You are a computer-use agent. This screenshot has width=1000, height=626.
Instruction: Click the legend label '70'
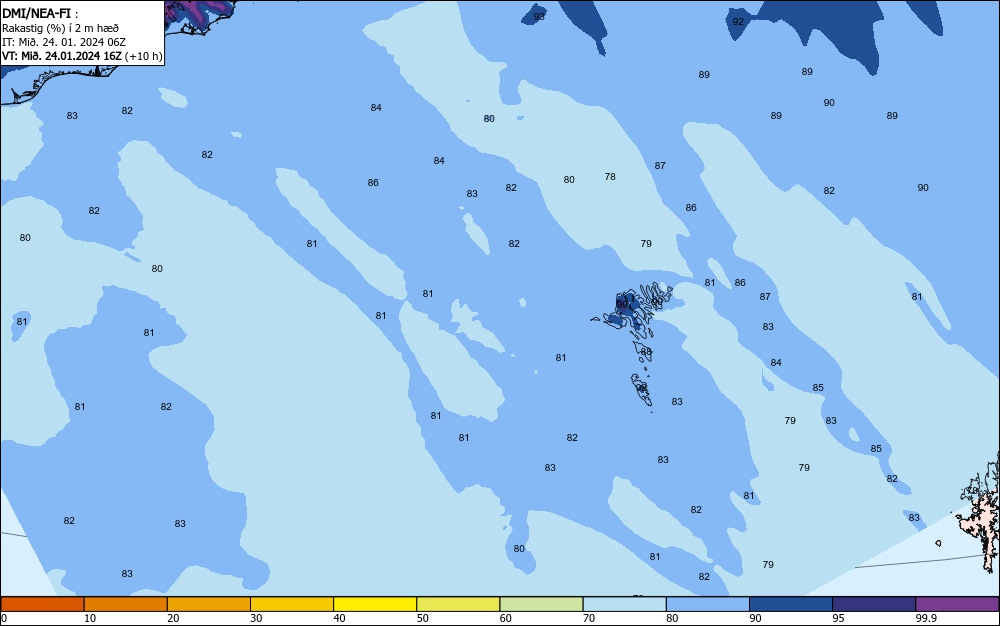[589, 618]
